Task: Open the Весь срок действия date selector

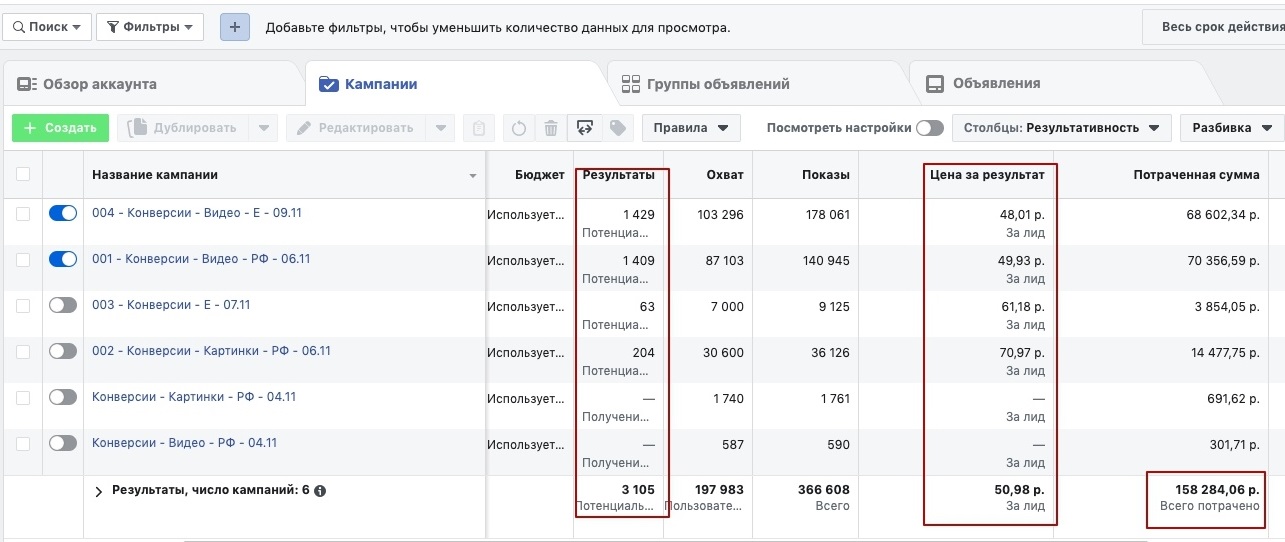Action: coord(1214,27)
